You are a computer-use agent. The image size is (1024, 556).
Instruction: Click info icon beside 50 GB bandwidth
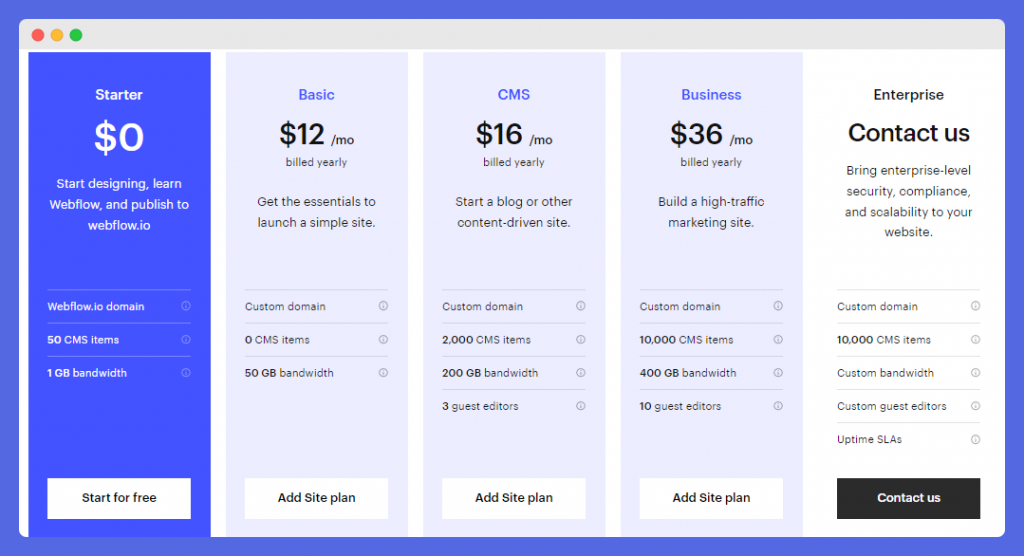(x=383, y=372)
